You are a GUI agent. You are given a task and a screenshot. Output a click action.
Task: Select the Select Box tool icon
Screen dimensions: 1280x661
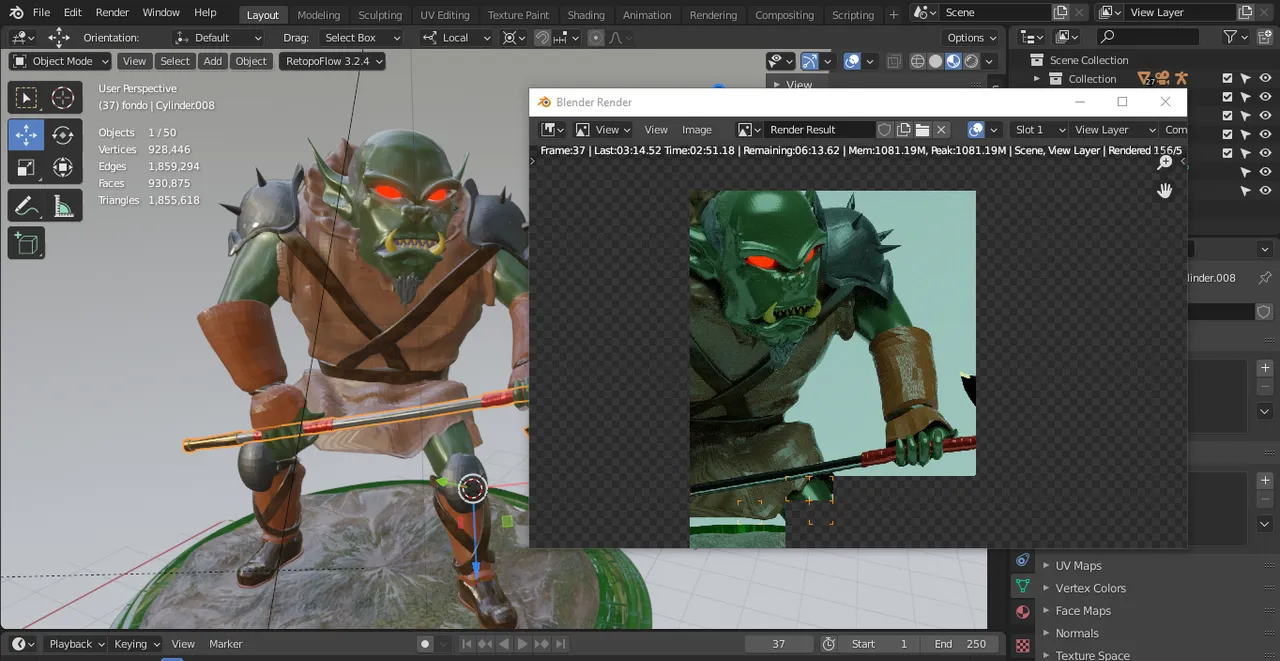[x=26, y=97]
